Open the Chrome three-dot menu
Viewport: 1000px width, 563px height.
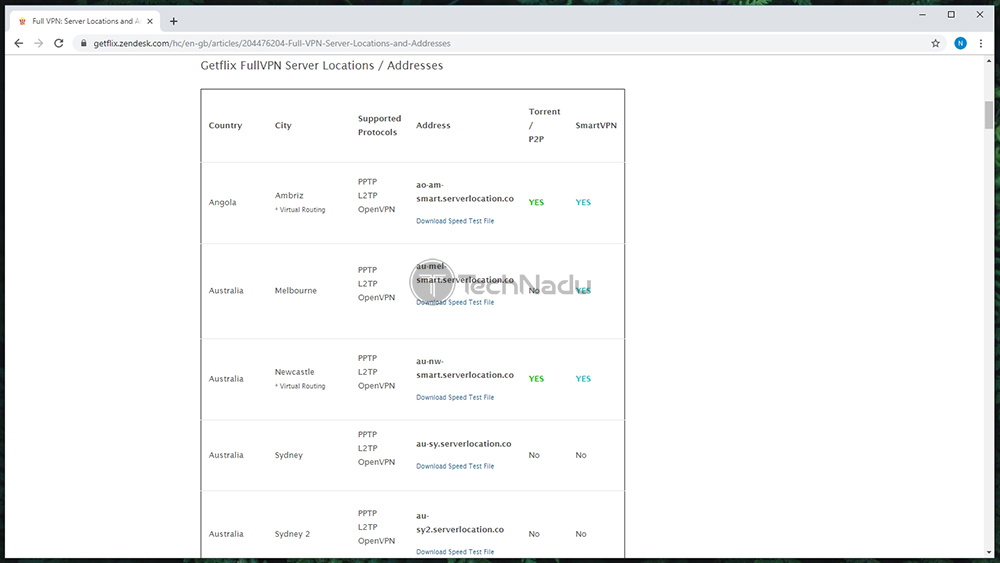981,43
